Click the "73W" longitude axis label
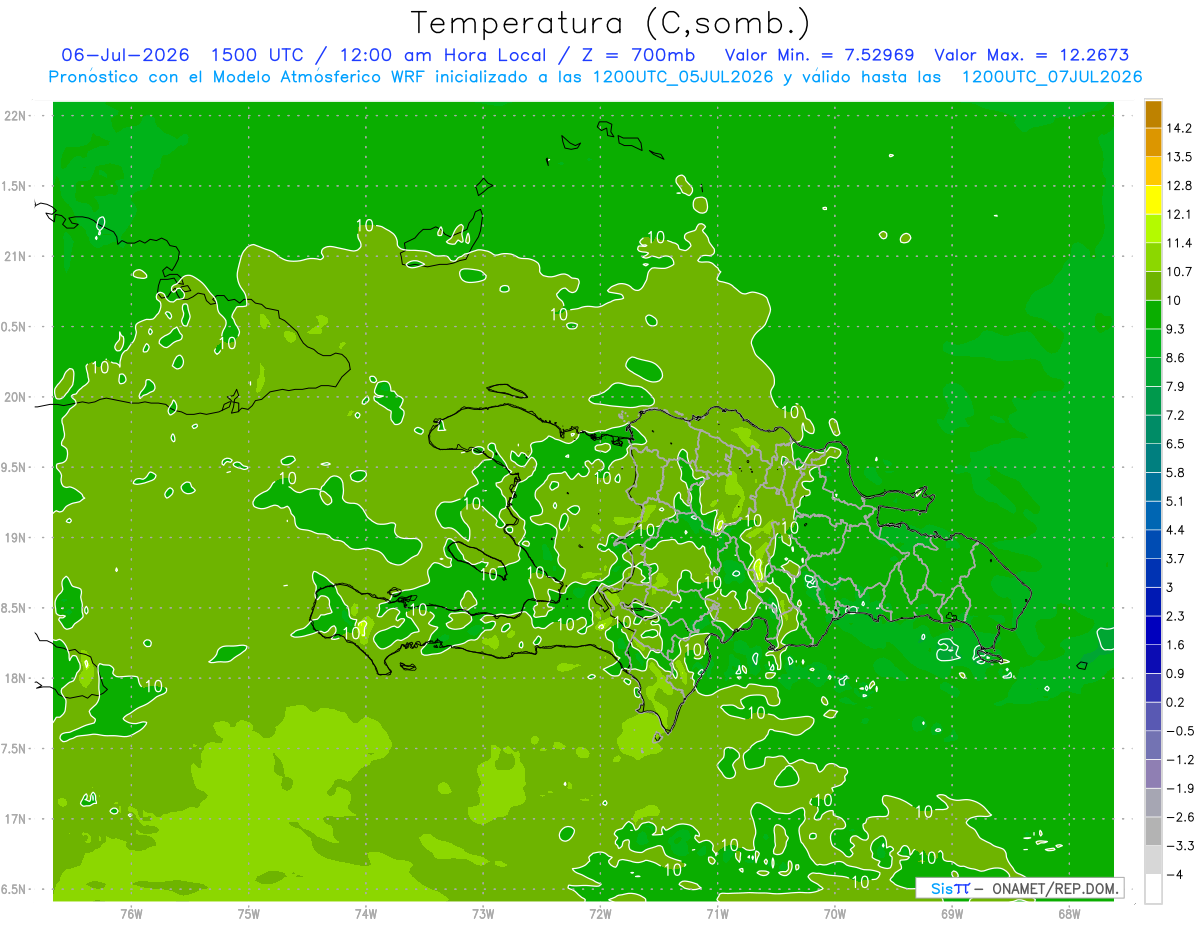1200x927 pixels. point(483,913)
